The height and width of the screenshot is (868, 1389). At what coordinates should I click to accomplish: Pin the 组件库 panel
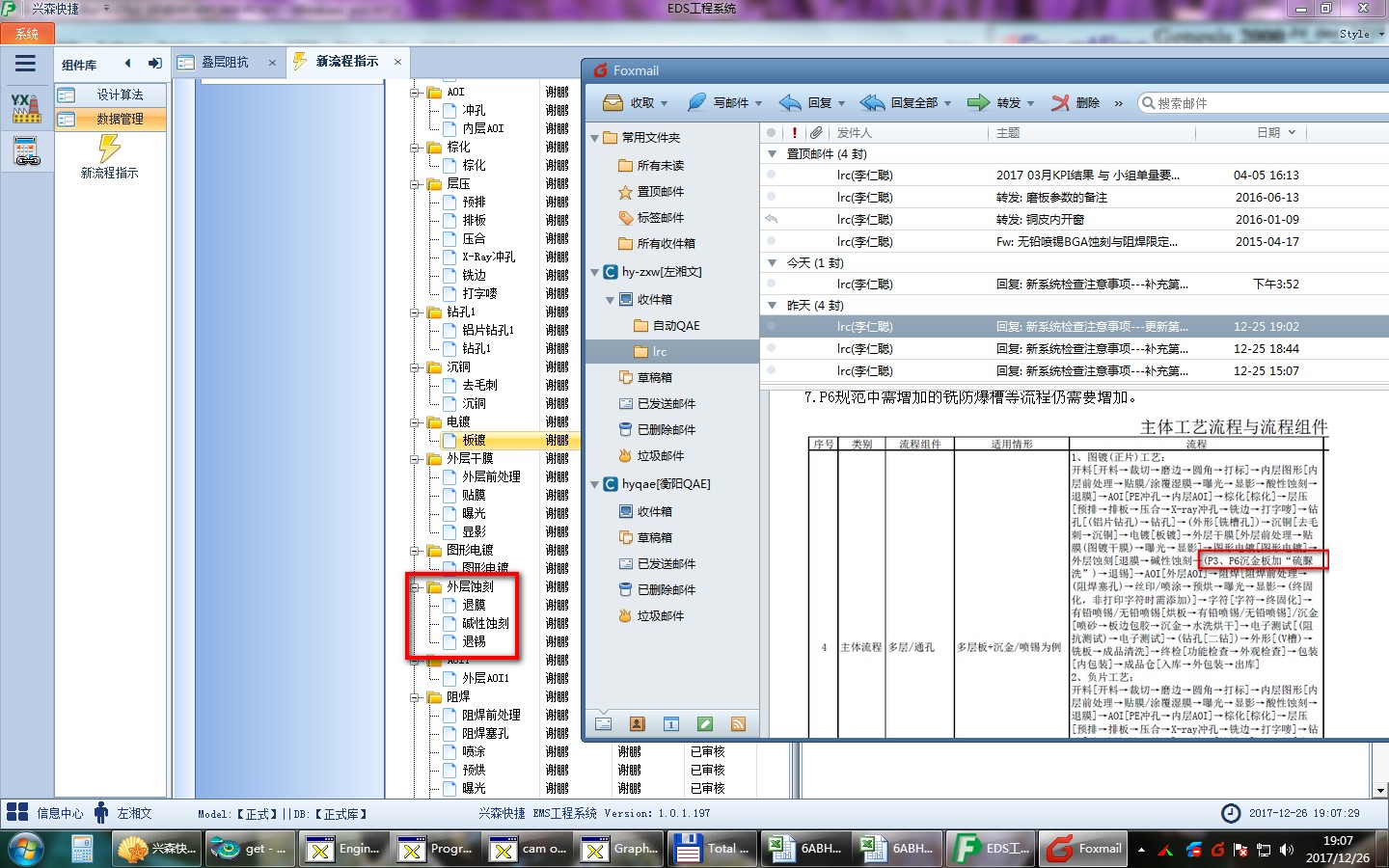[x=154, y=64]
